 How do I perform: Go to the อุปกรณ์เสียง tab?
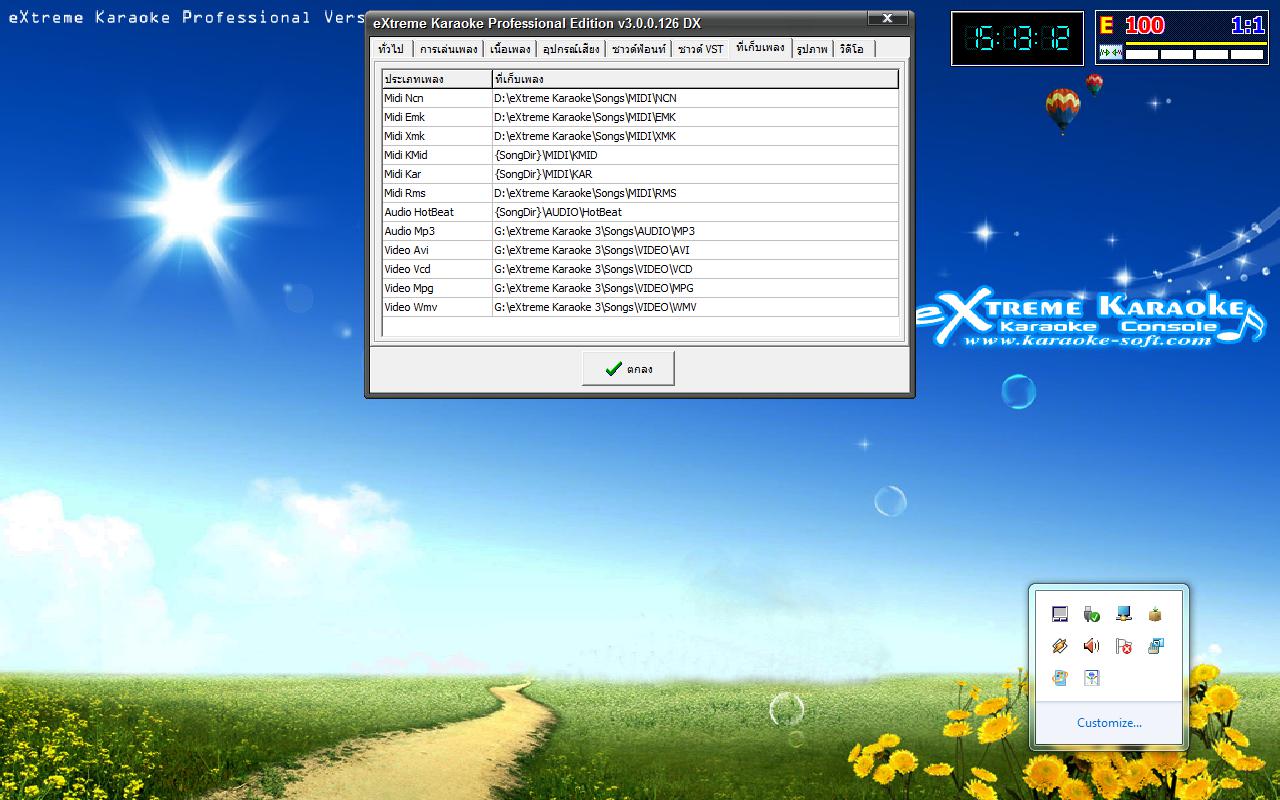tap(571, 49)
